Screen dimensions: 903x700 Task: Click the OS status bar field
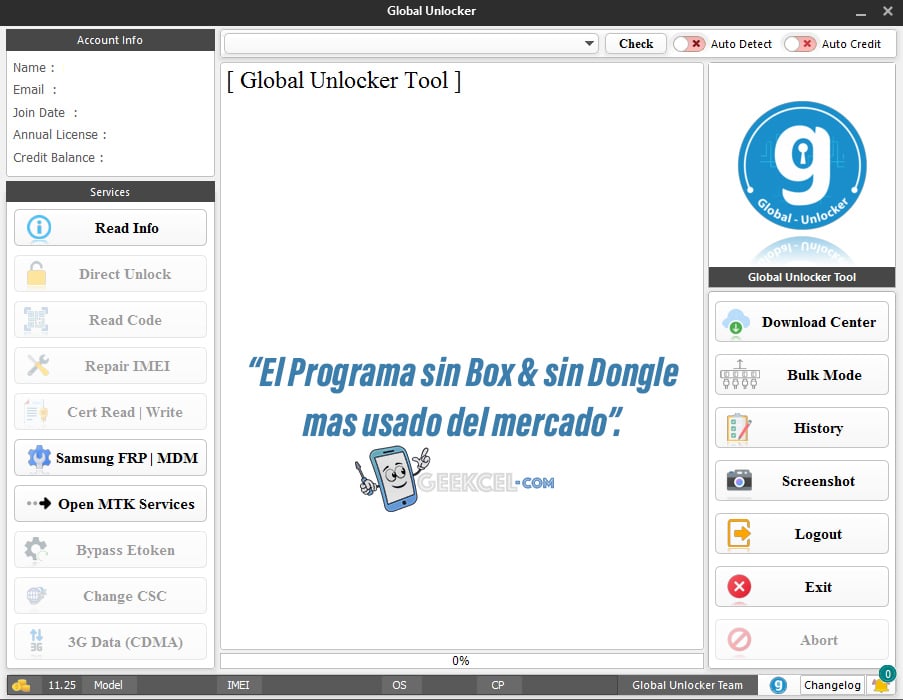(x=399, y=685)
